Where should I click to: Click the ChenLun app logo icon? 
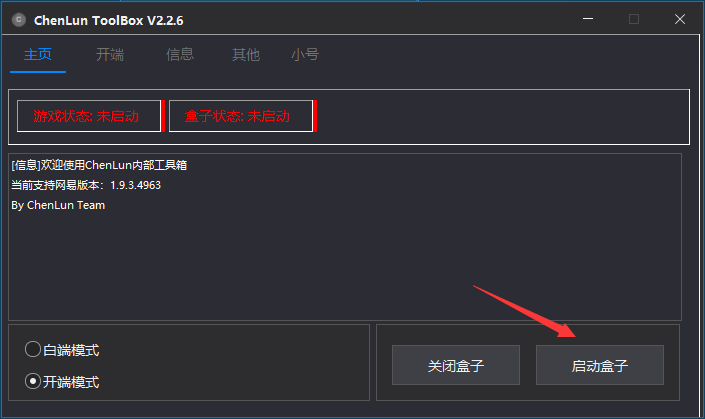click(19, 20)
